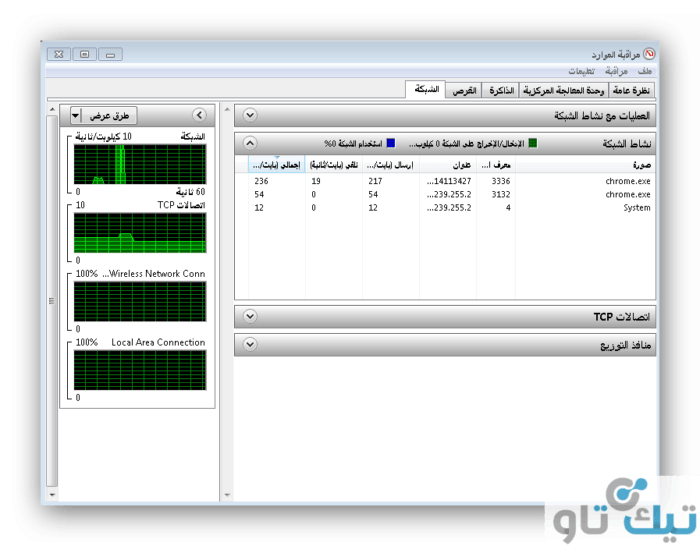This screenshot has width=700, height=546.
Task: Open the views dropdown arrow above the graphs
Action: (x=75, y=116)
